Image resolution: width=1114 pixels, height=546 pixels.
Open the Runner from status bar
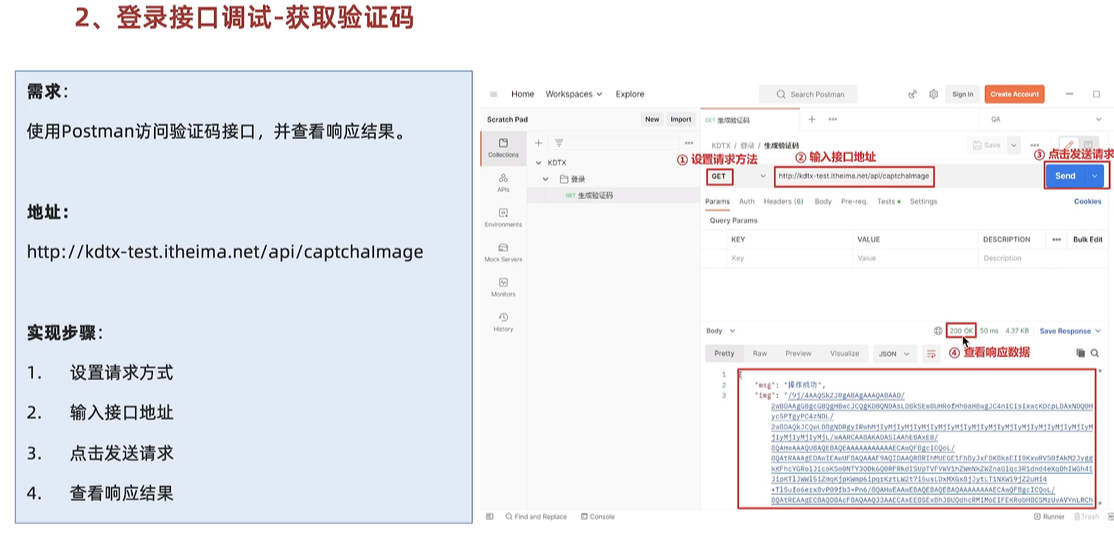point(1048,517)
